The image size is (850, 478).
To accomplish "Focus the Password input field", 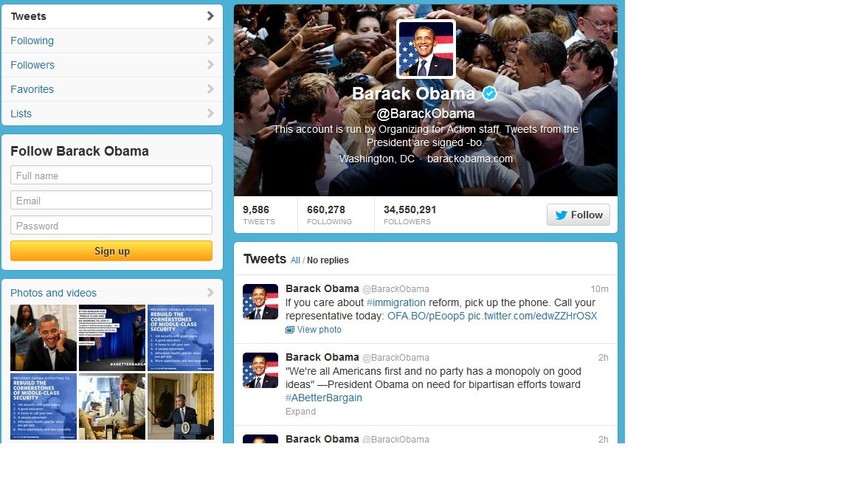I will pos(111,225).
